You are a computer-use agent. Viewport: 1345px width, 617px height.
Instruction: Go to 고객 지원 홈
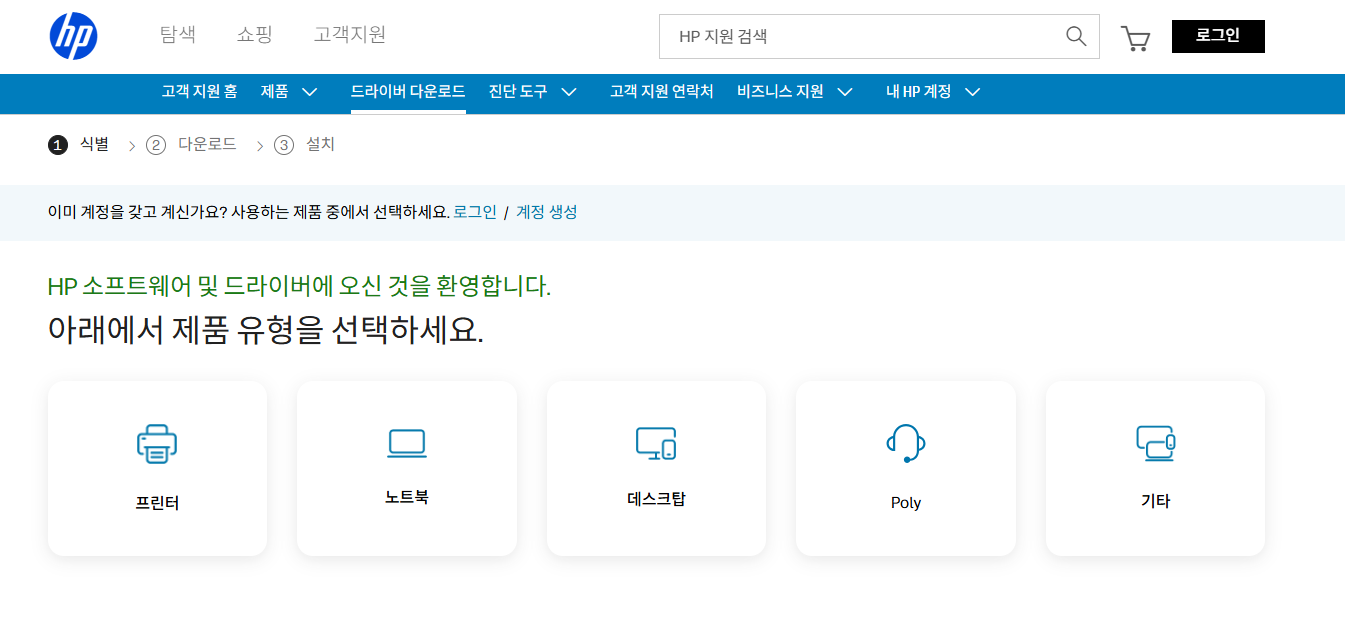(x=199, y=91)
